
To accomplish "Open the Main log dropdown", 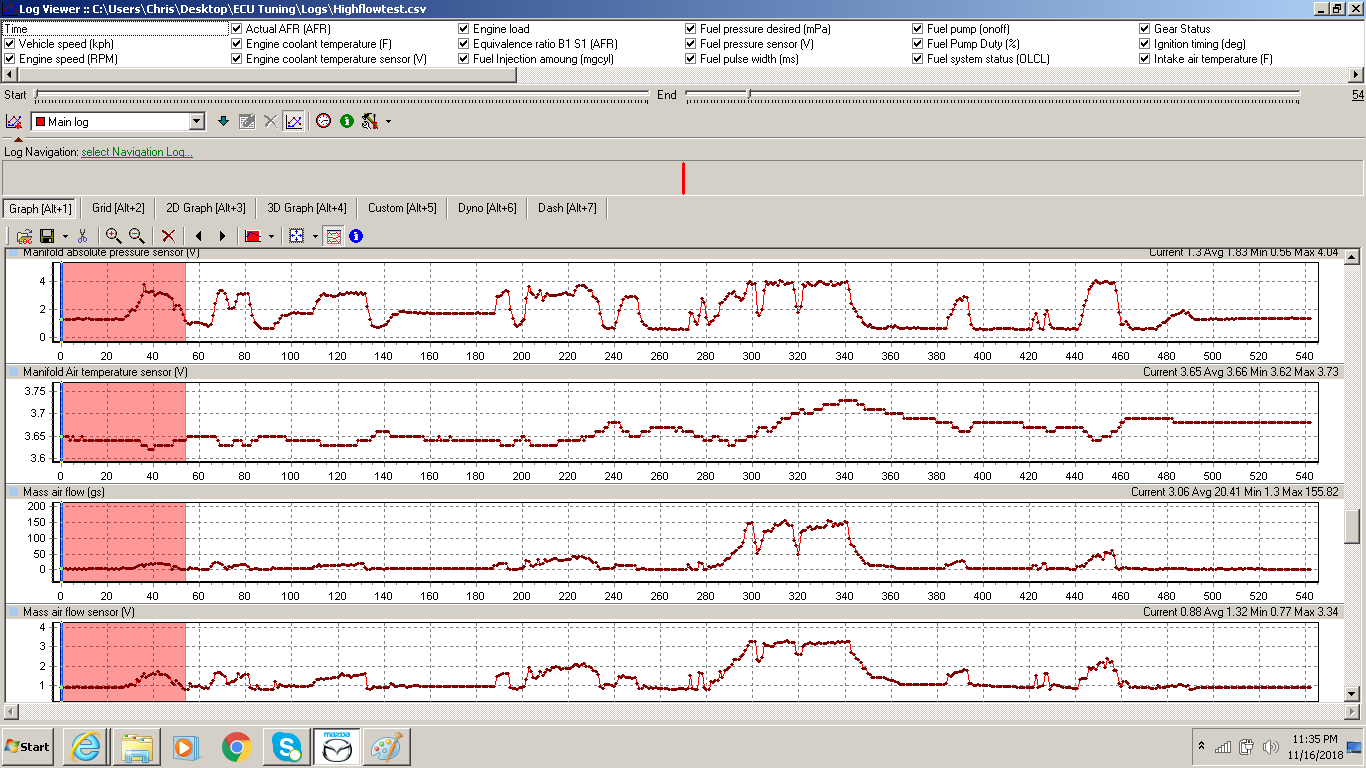I will [x=197, y=122].
